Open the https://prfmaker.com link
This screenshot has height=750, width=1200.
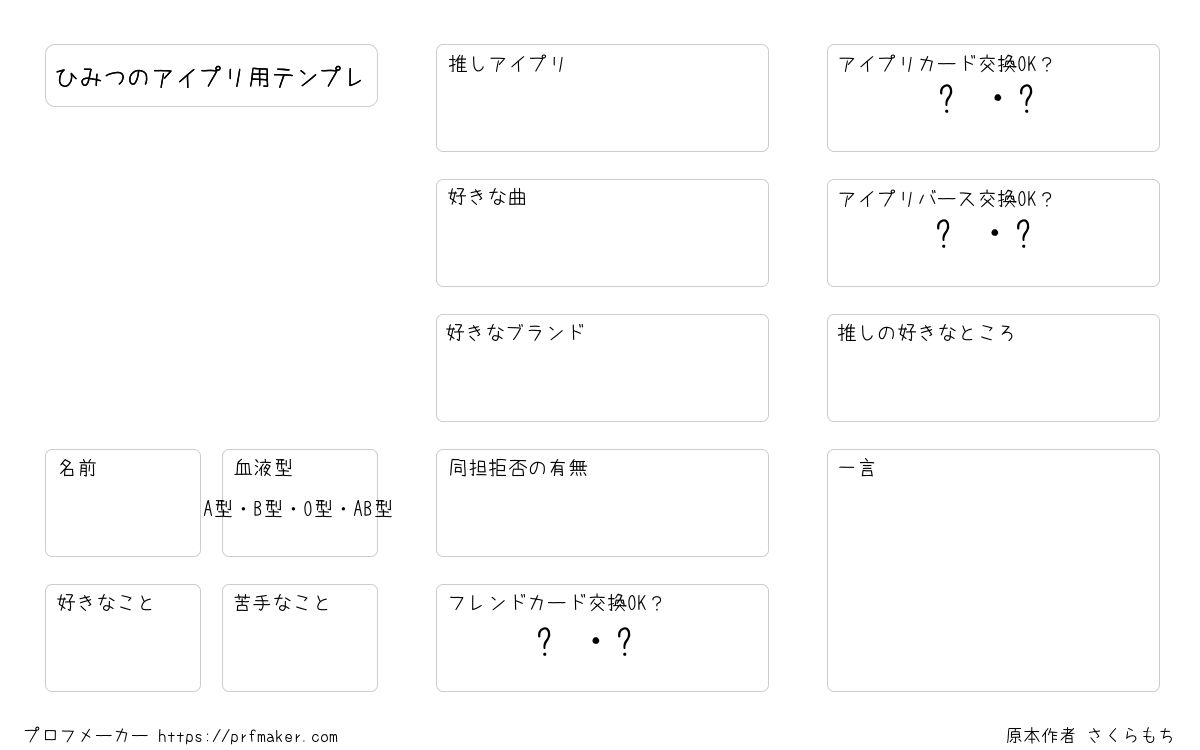point(248,737)
